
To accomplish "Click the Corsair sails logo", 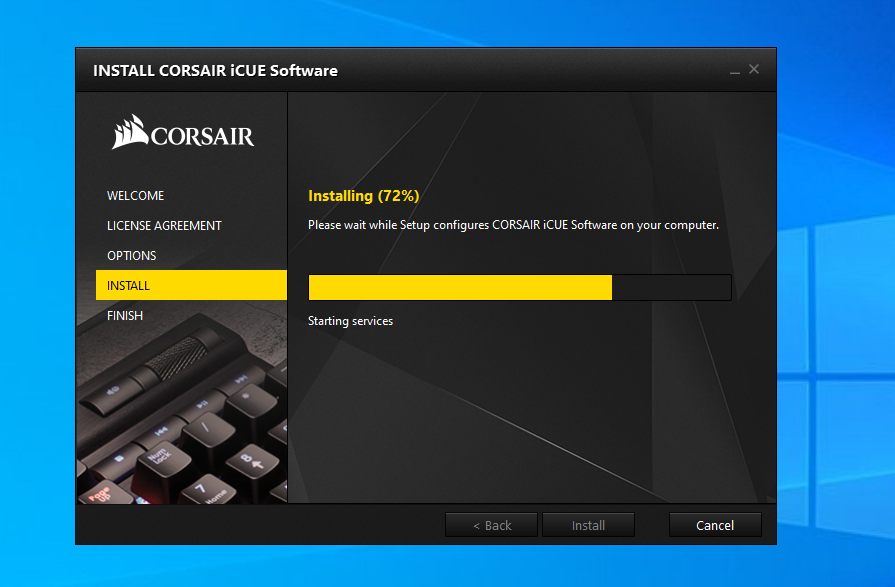I will (x=183, y=132).
